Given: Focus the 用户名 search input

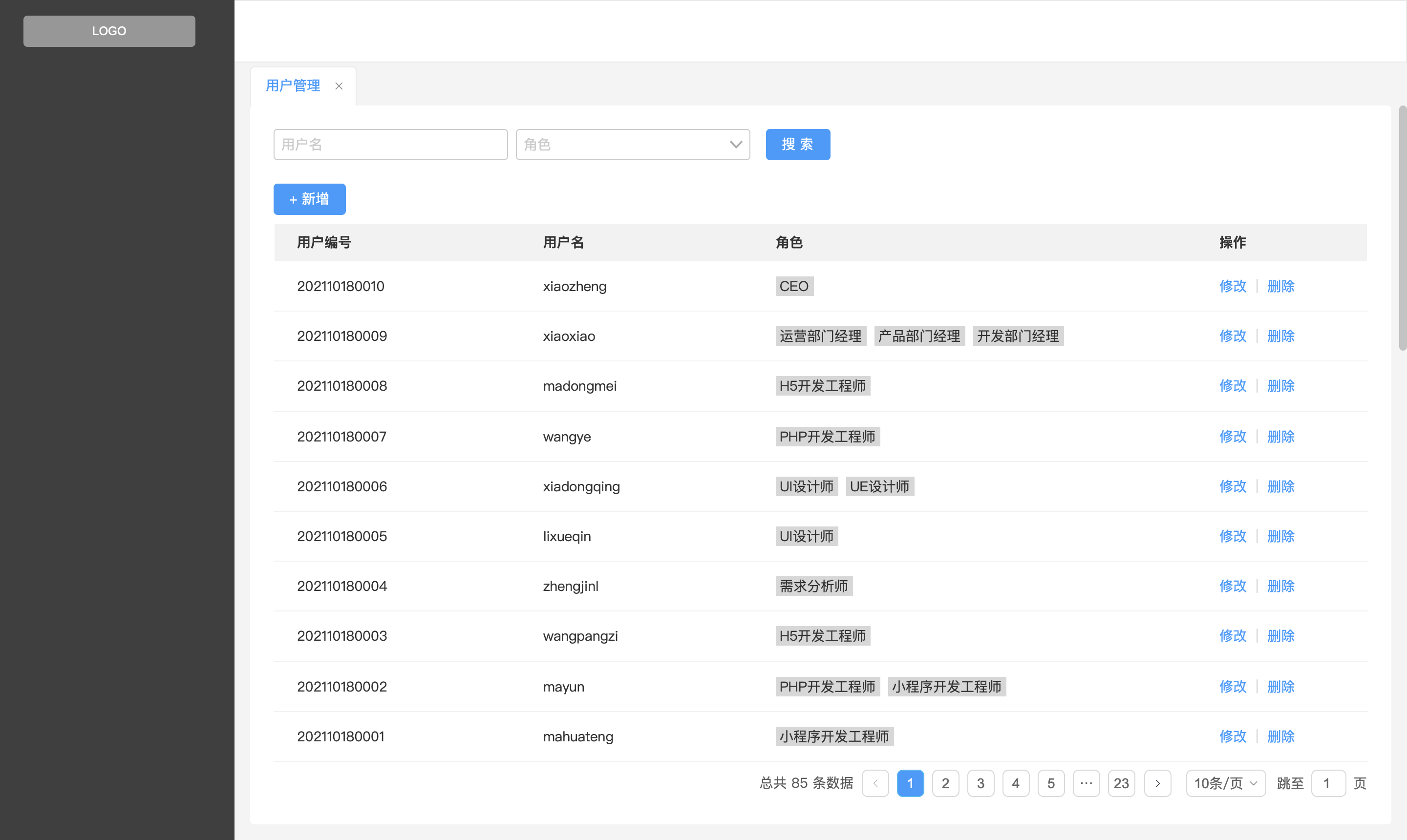Looking at the screenshot, I should (x=390, y=145).
